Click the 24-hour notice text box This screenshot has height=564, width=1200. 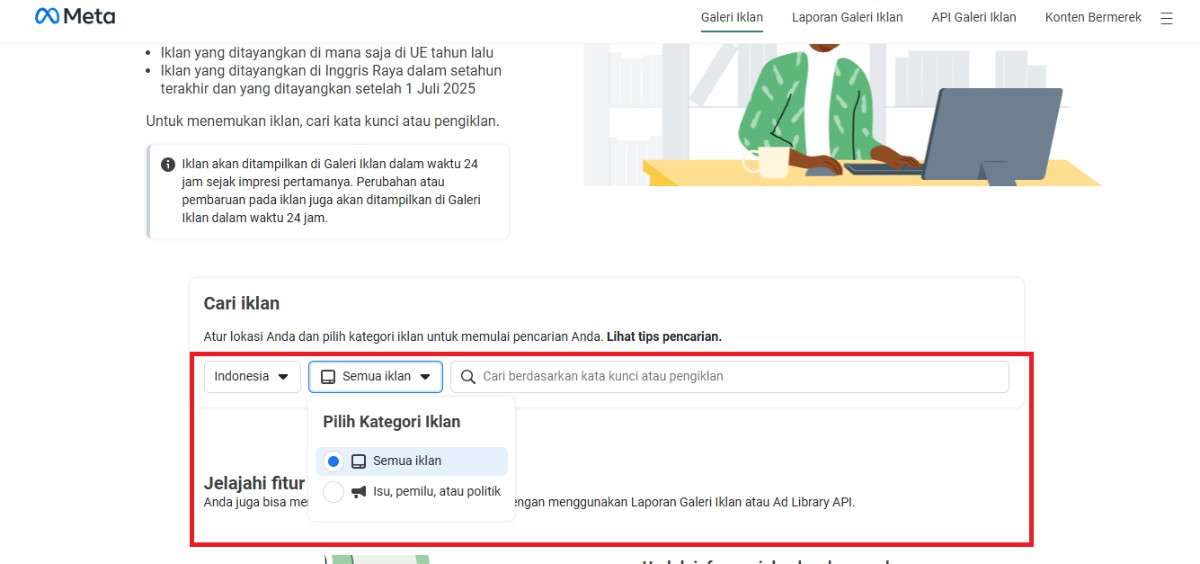[x=328, y=191]
